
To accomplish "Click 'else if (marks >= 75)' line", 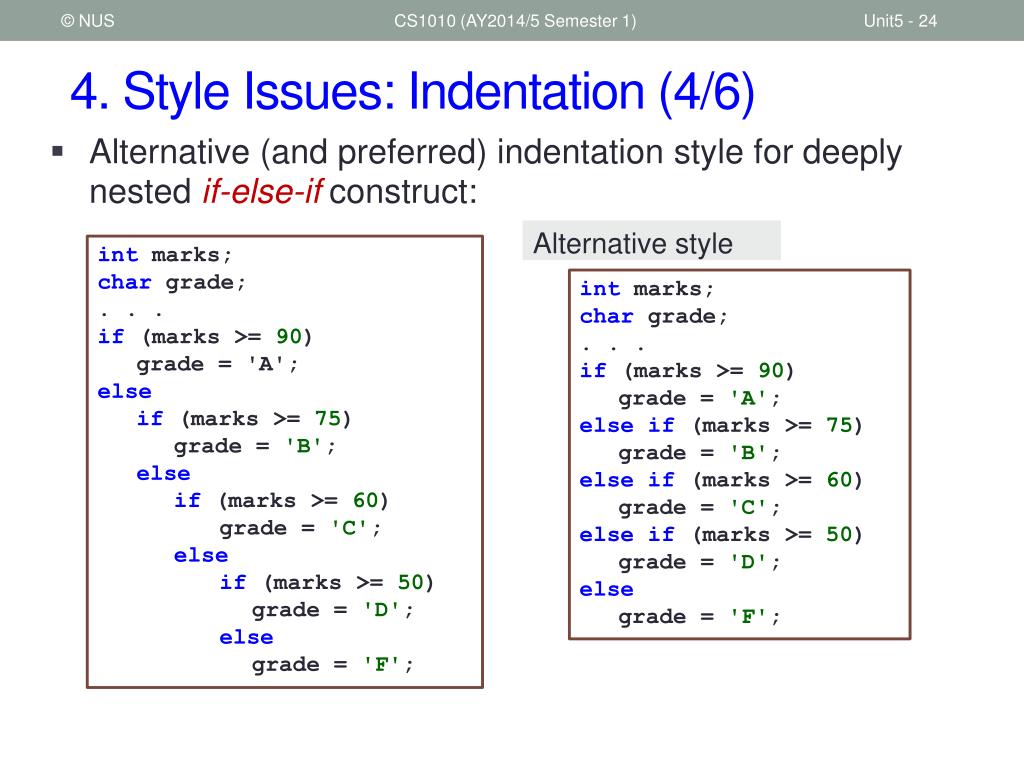I will [x=721, y=425].
